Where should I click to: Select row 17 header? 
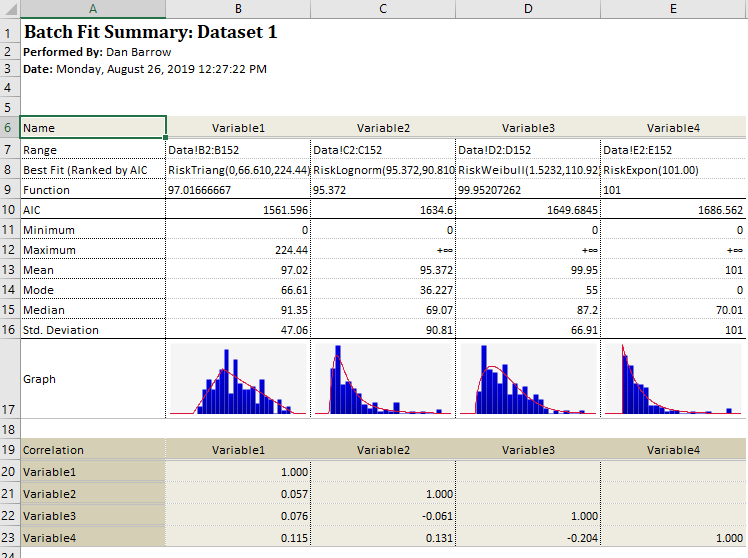click(9, 379)
